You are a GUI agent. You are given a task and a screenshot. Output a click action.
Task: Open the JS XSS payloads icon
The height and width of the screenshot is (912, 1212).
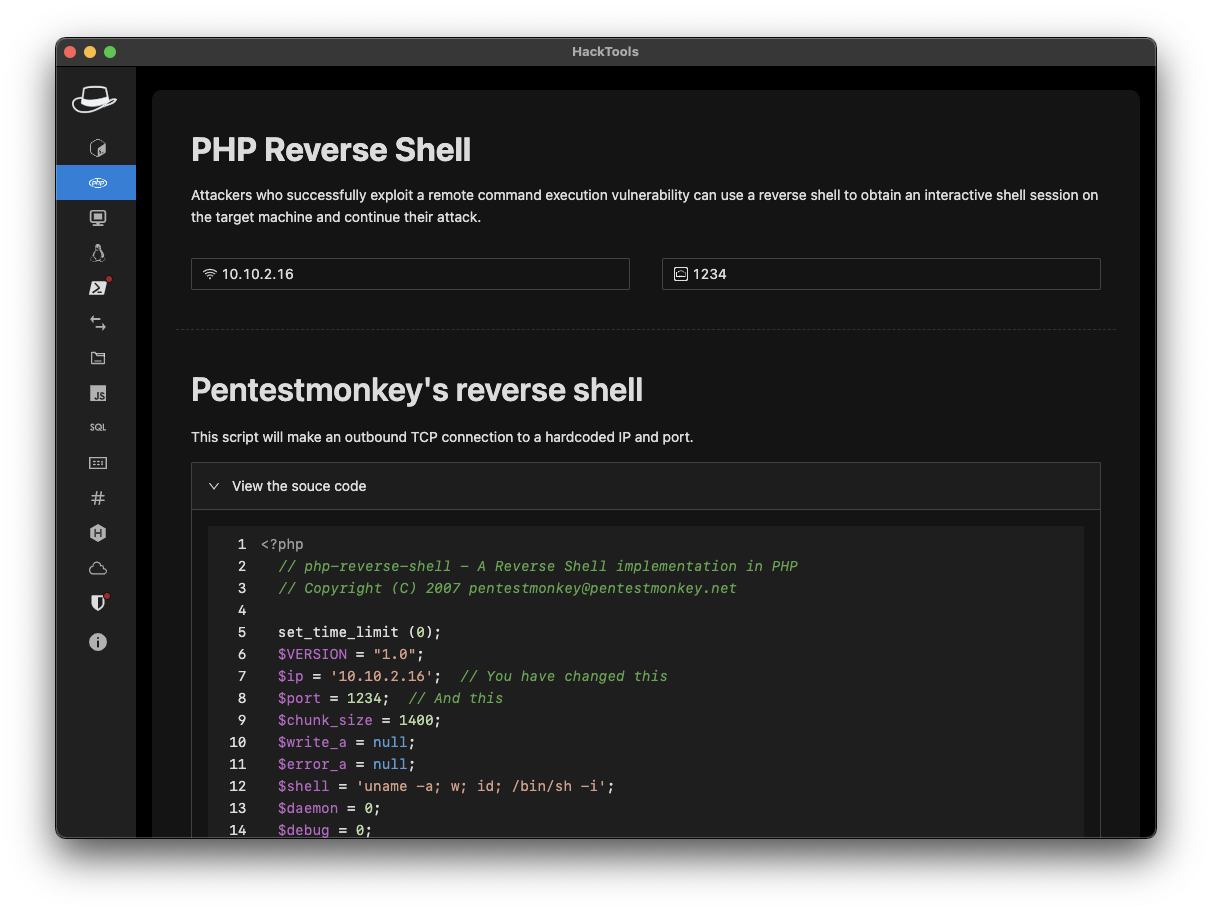click(97, 394)
